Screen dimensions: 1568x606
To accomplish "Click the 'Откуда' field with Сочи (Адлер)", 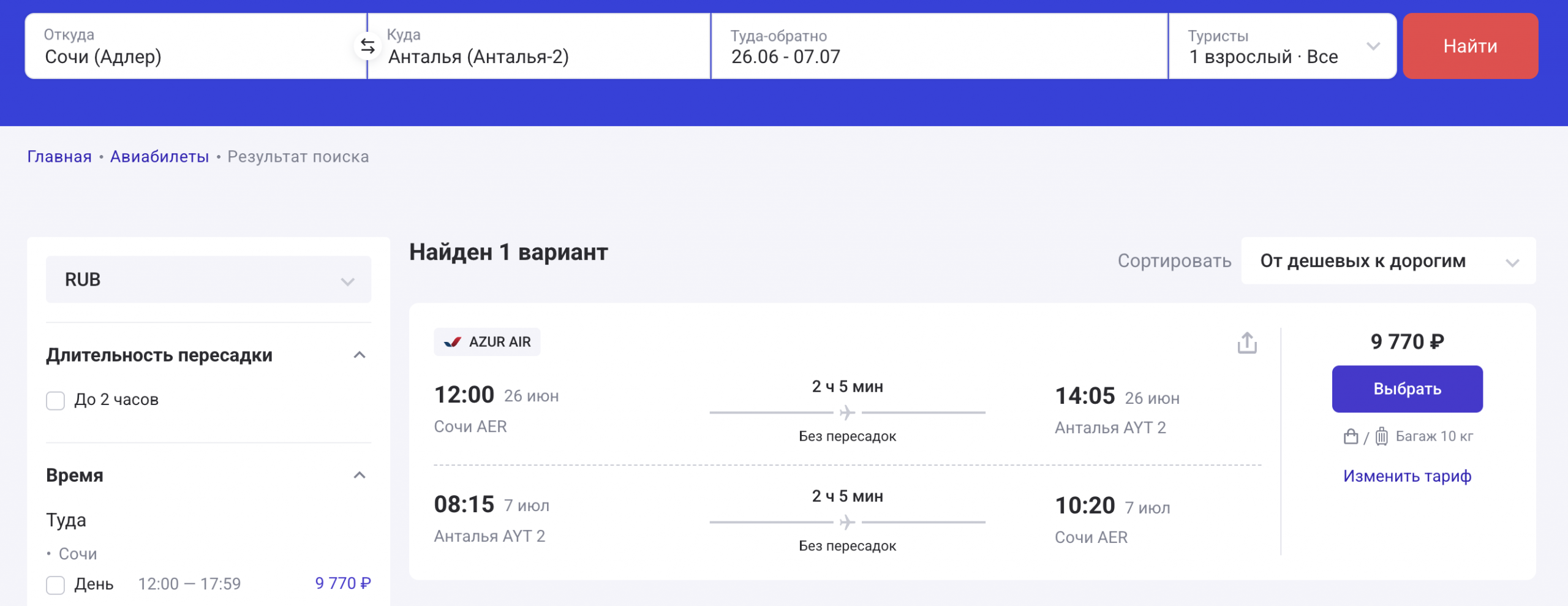I will point(196,46).
